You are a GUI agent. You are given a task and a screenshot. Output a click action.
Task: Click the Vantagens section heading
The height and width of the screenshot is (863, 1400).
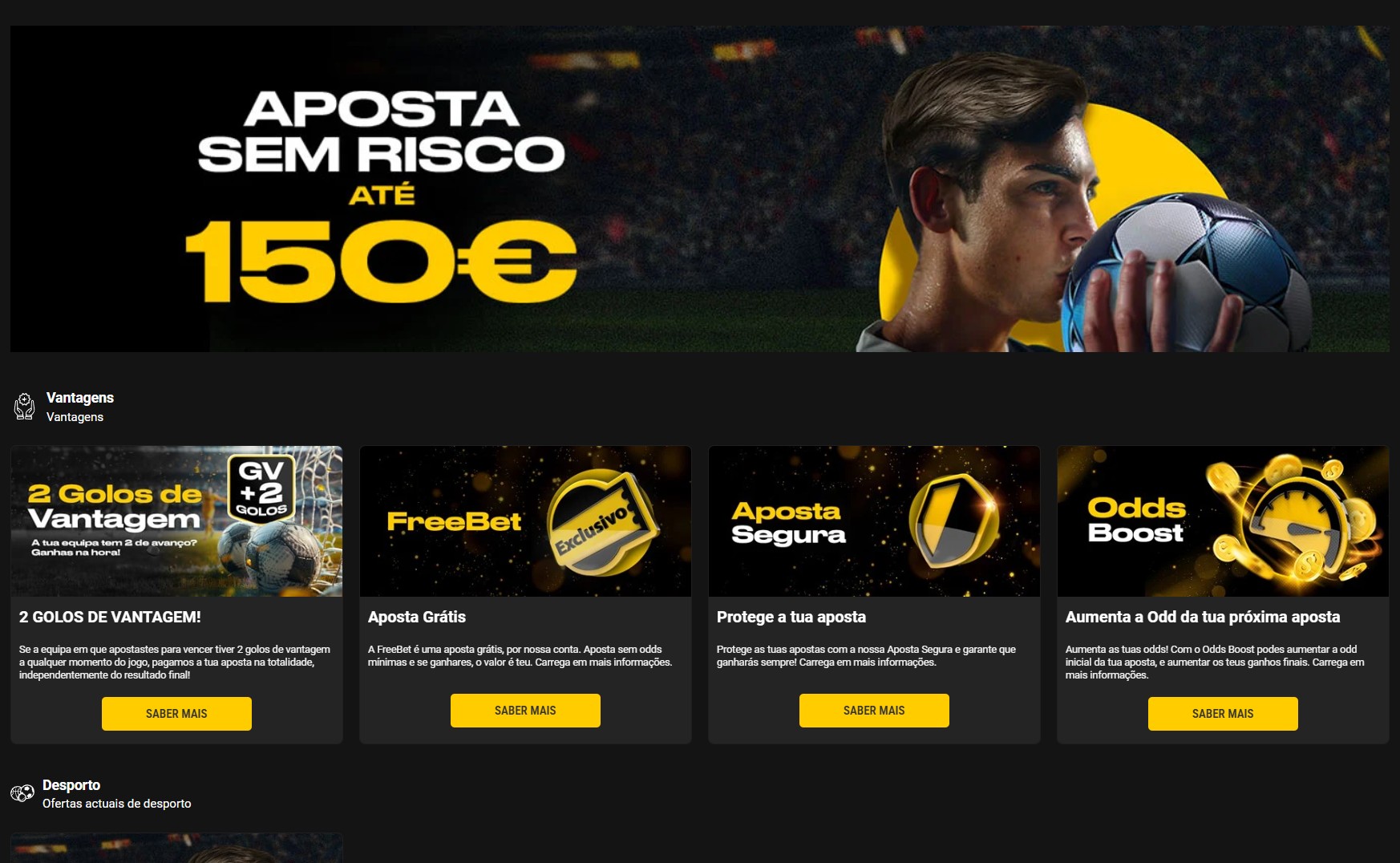click(80, 398)
